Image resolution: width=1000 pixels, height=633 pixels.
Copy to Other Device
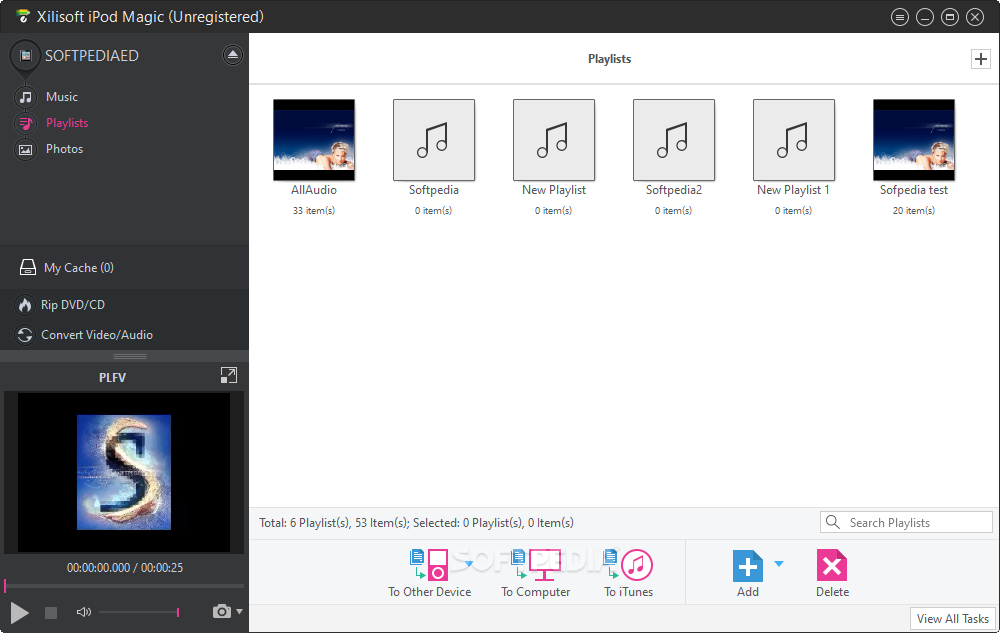pos(429,573)
